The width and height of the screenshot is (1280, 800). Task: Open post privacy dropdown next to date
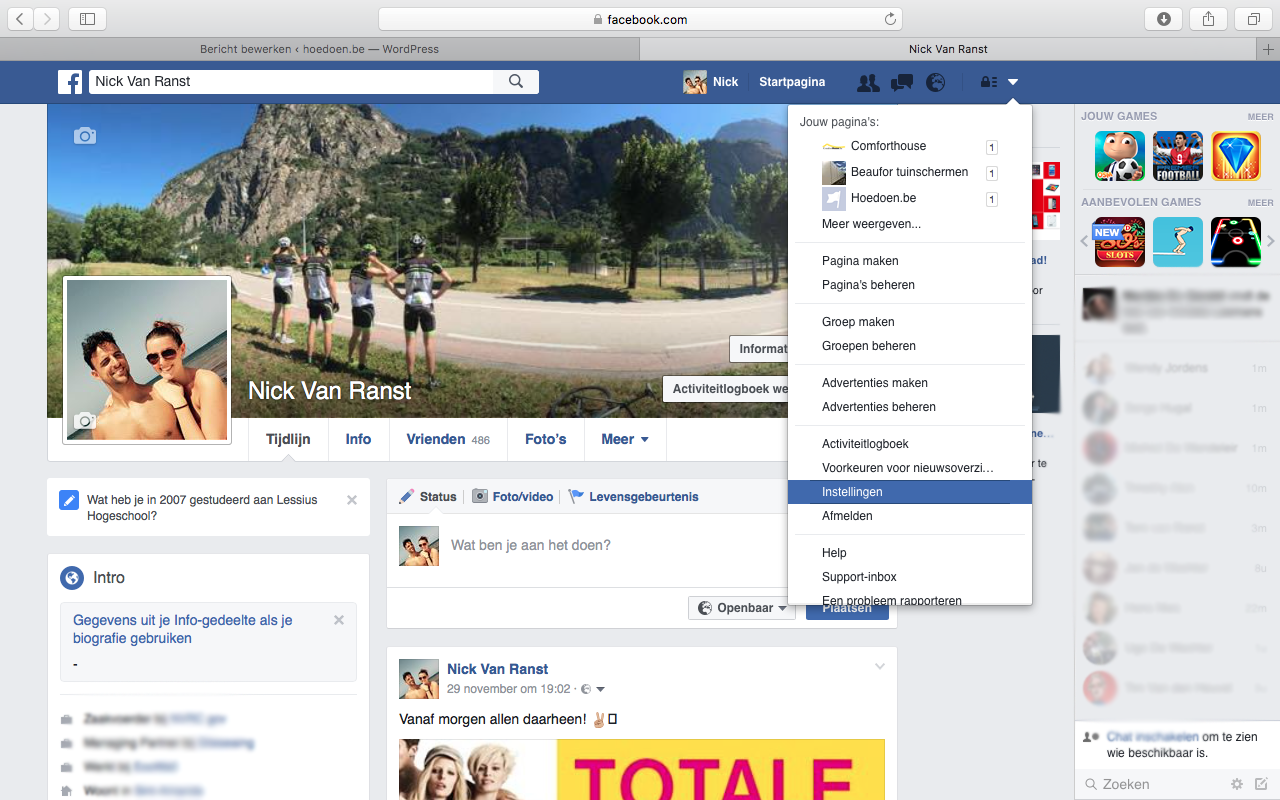tap(594, 689)
